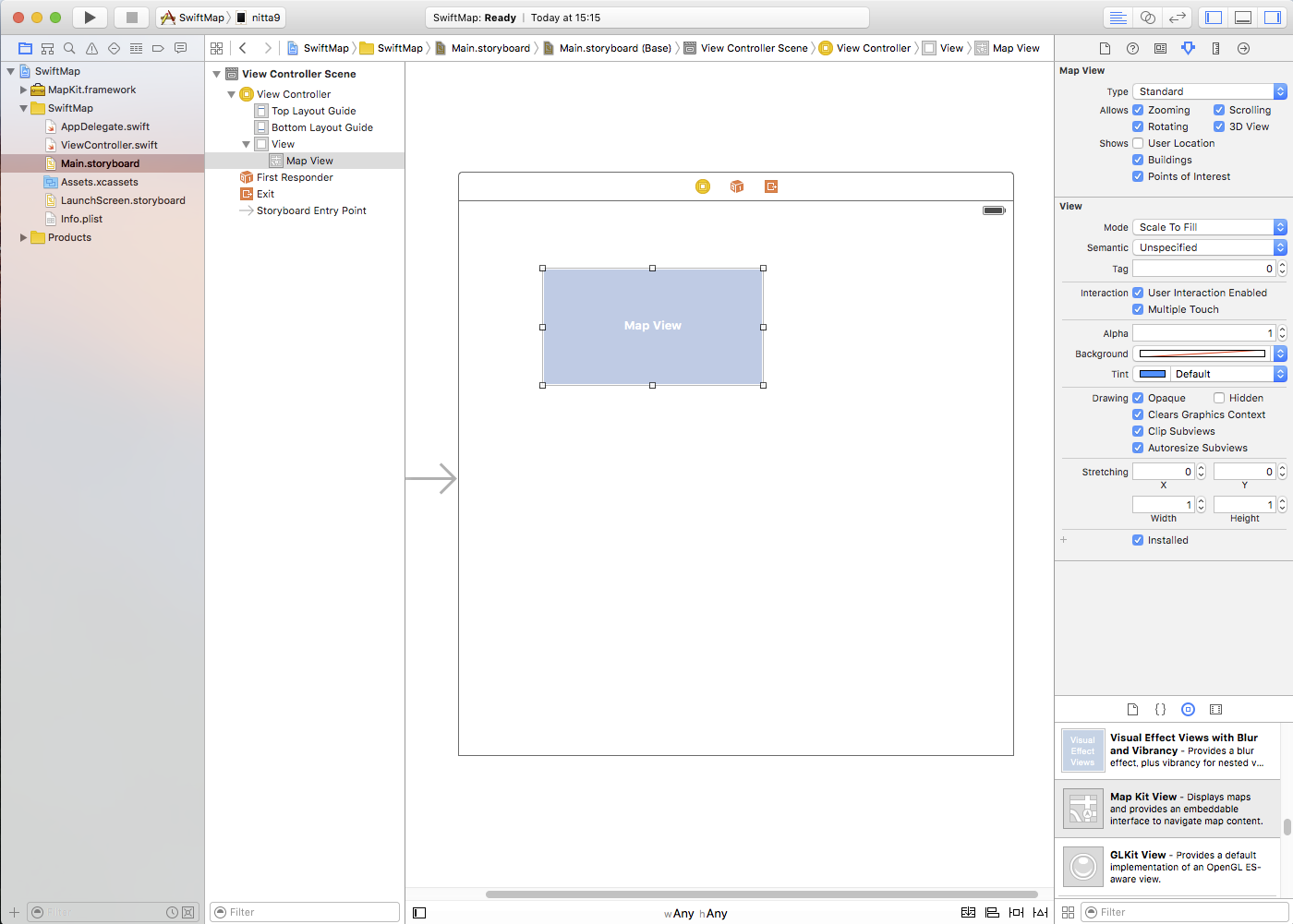Expand the Products folder
The image size is (1293, 924).
[24, 237]
